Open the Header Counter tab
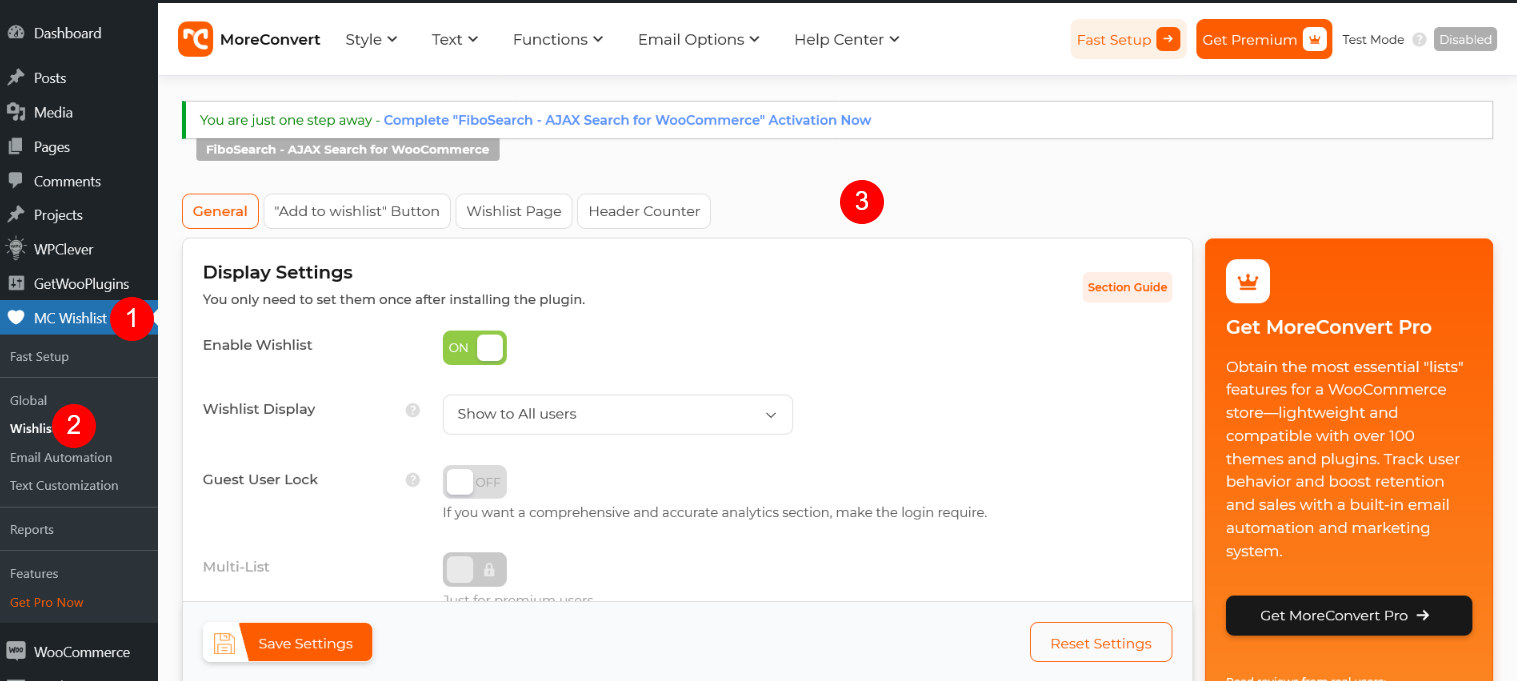 644,211
